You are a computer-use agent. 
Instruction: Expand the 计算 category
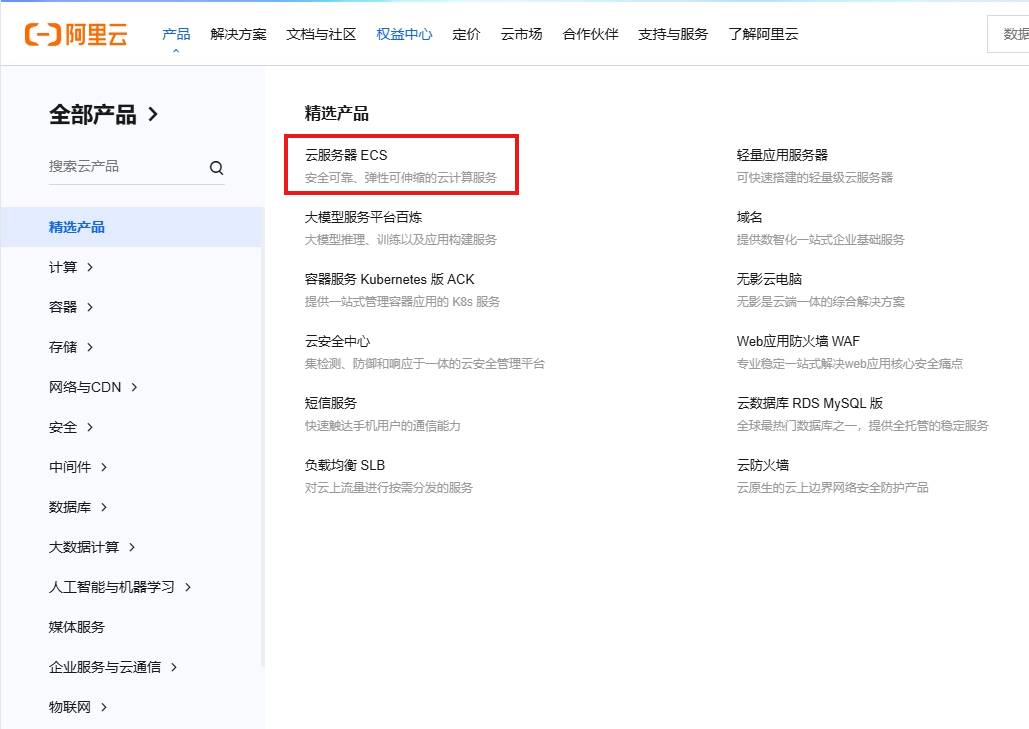point(71,267)
